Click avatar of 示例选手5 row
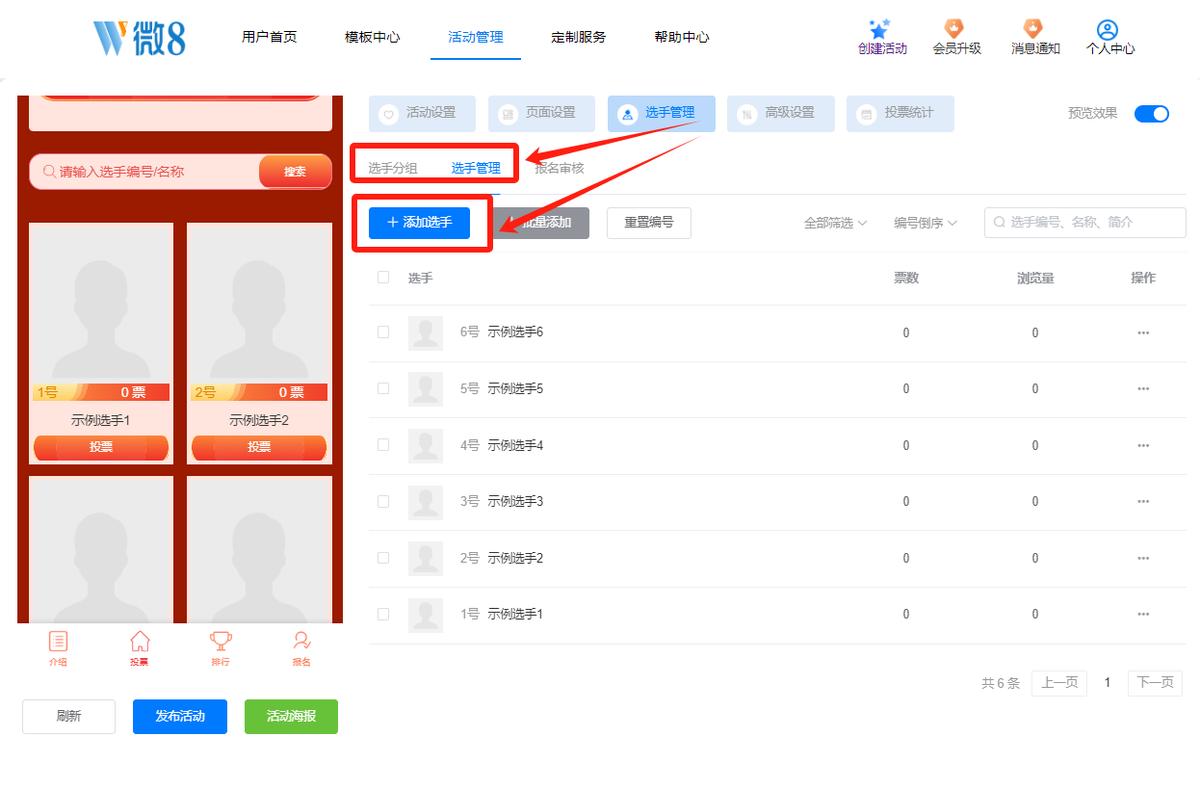 click(426, 389)
